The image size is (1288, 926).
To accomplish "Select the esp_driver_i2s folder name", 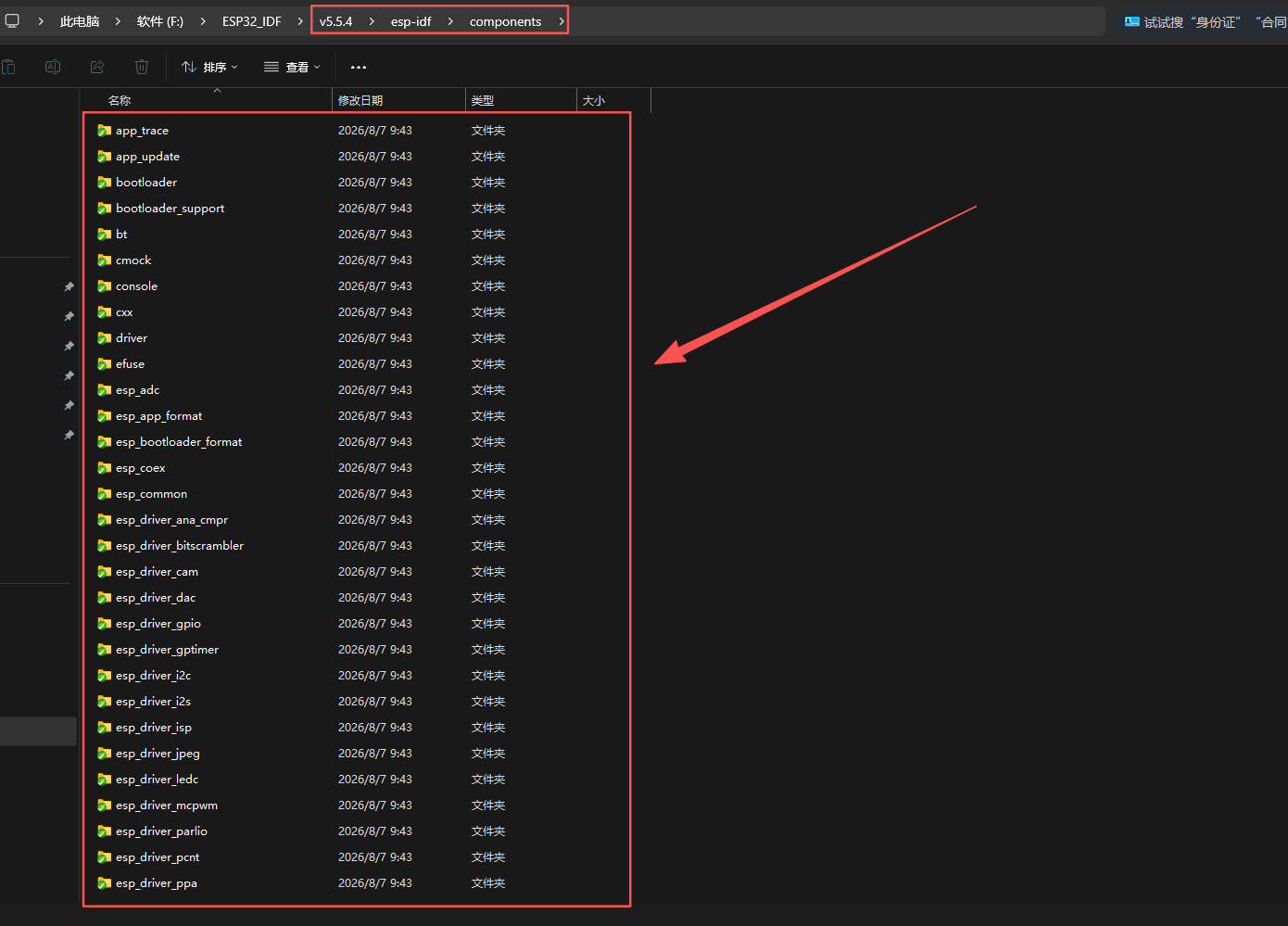I will [154, 702].
